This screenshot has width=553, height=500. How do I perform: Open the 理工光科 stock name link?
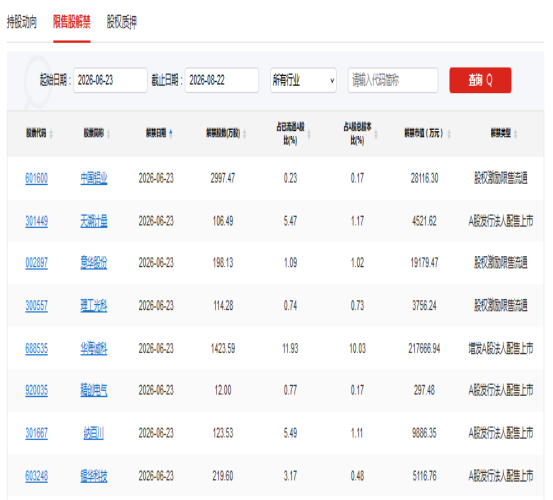click(x=94, y=305)
